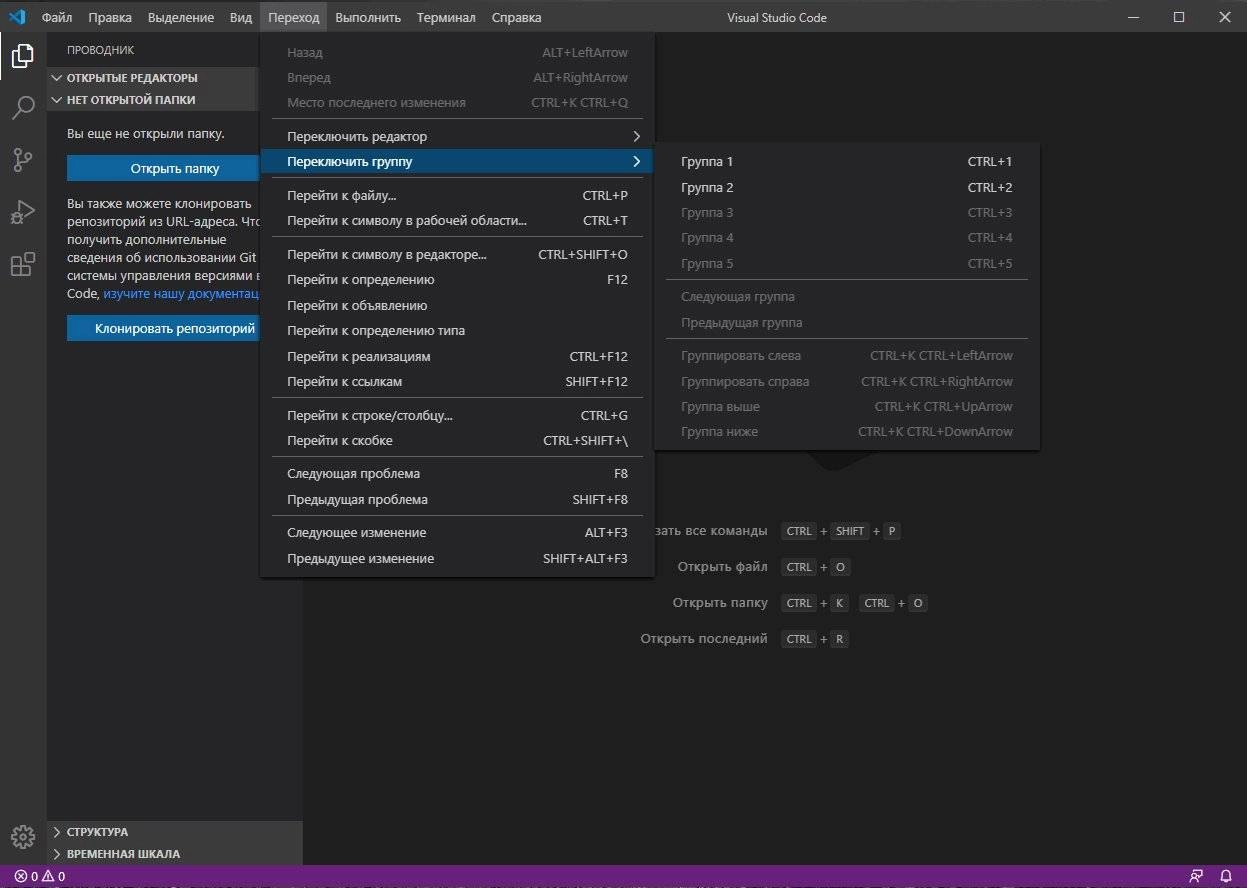This screenshot has width=1247, height=888.
Task: Click the ПРОВОДНИК panel title
Action: coord(100,50)
